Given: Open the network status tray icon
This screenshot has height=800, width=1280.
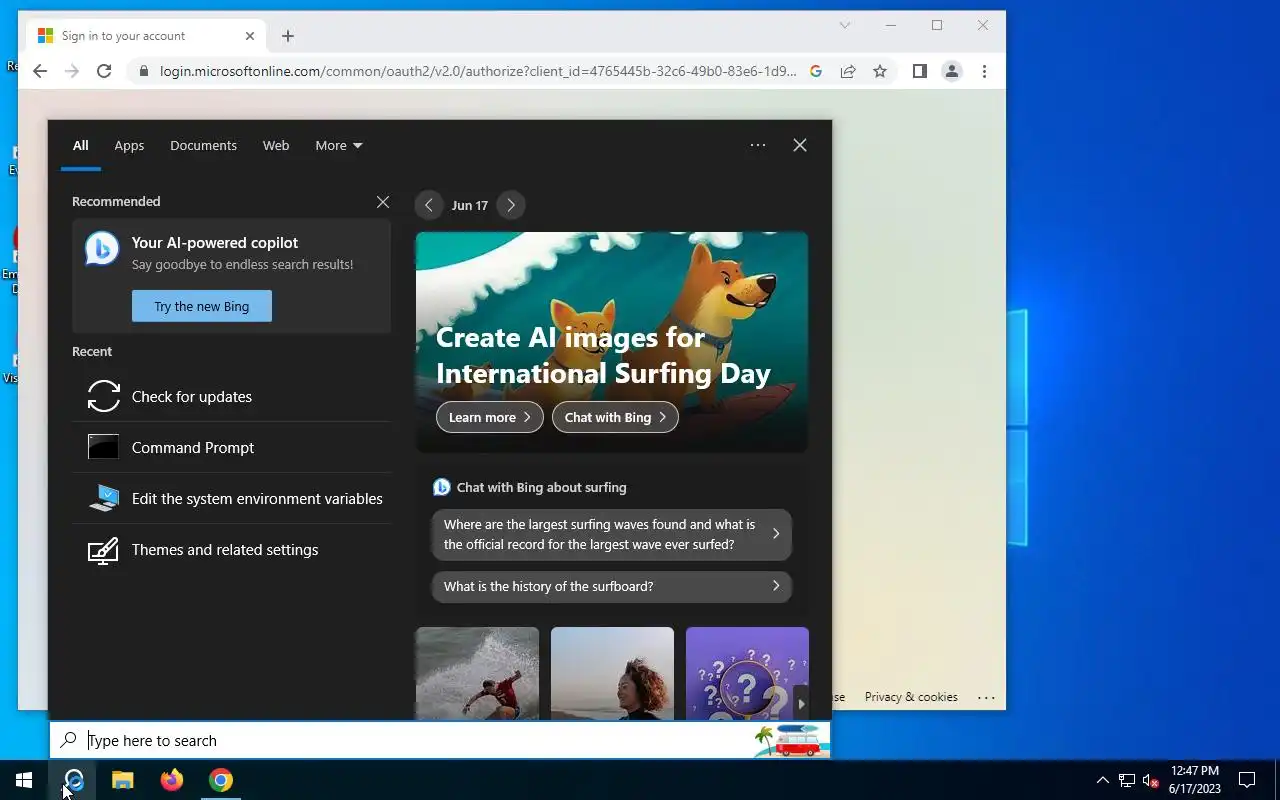Looking at the screenshot, I should coord(1127,780).
